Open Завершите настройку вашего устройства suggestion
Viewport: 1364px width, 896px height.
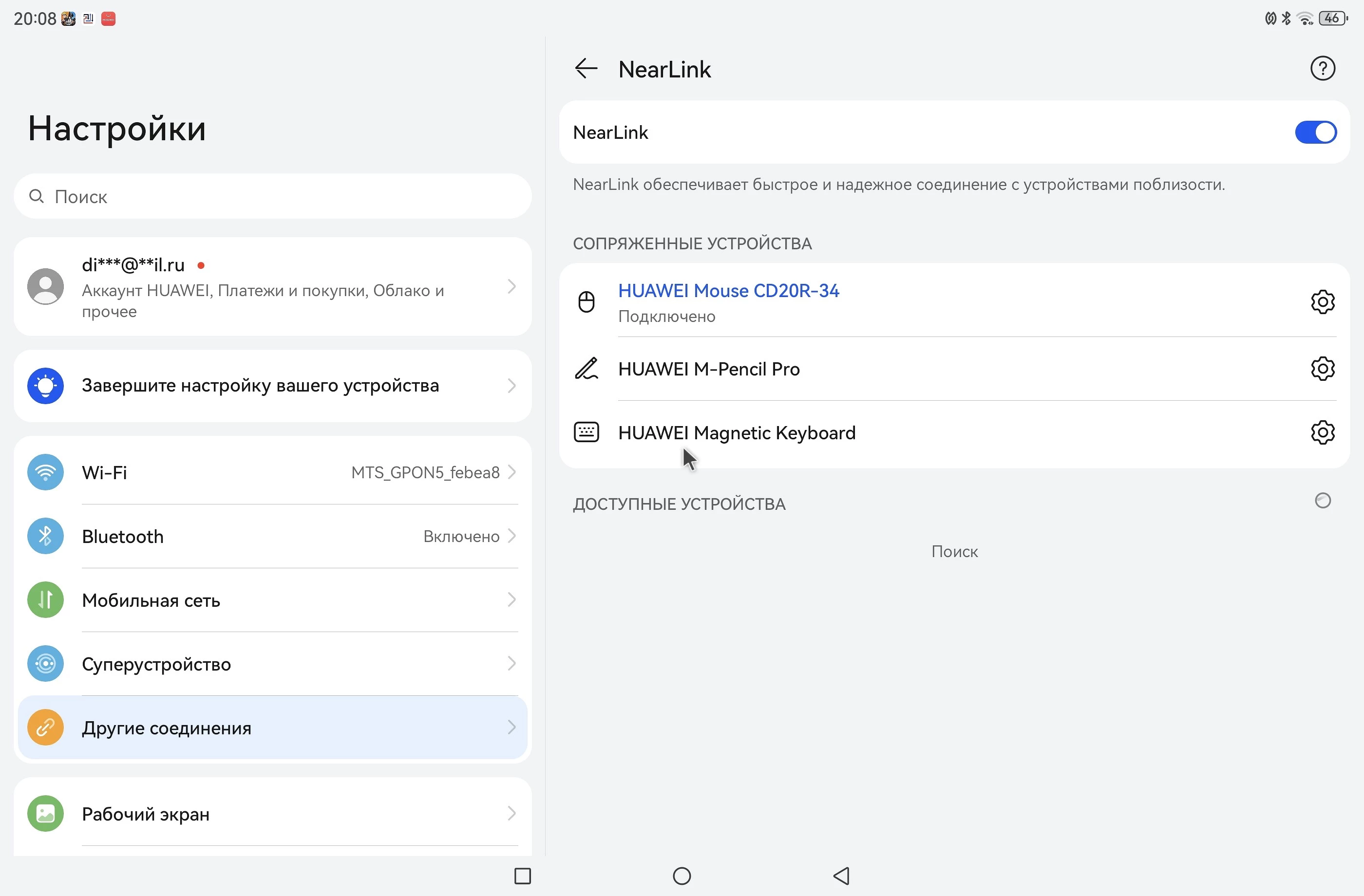point(272,386)
